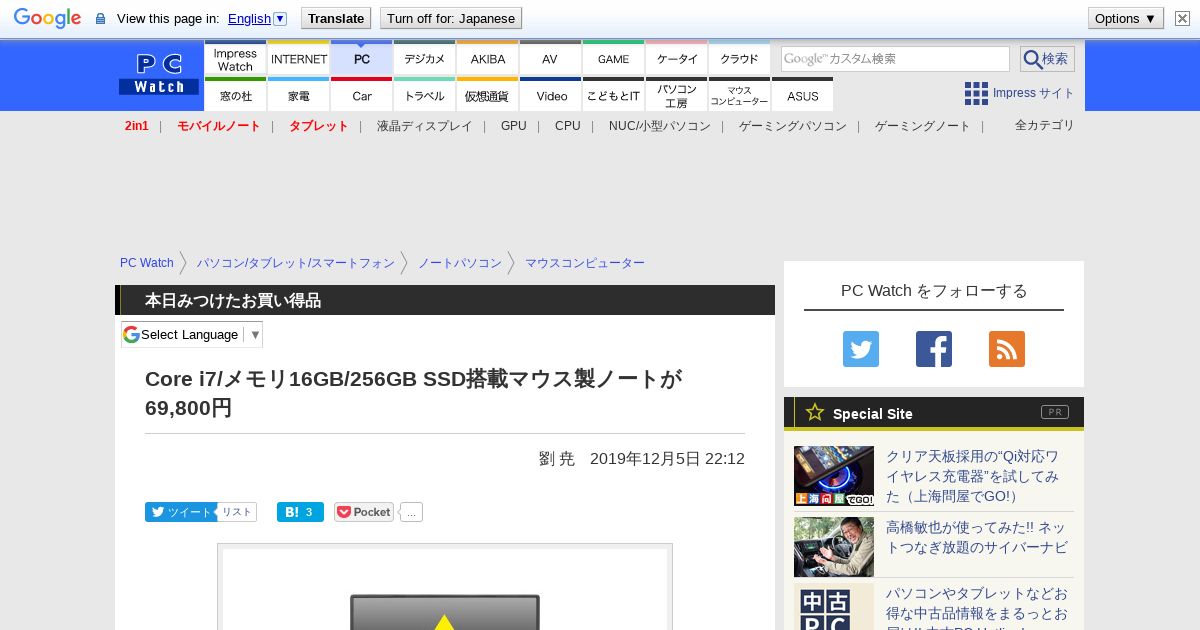This screenshot has width=1200, height=630.
Task: Open the トラベル tab
Action: click(x=425, y=95)
